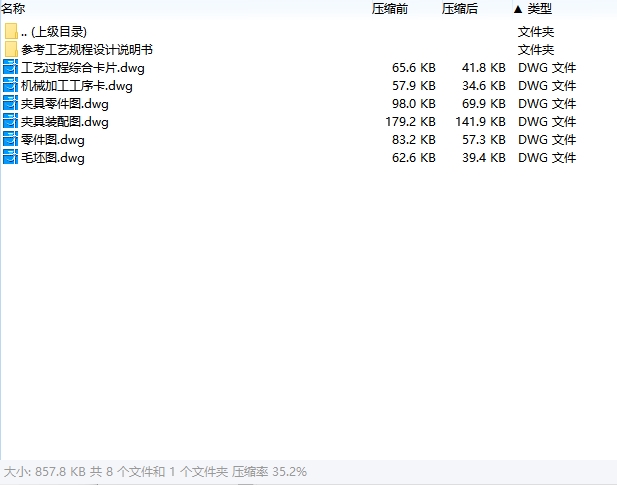Image resolution: width=617 pixels, height=485 pixels.
Task: Click the 83.2 KB size value
Action: click(414, 140)
